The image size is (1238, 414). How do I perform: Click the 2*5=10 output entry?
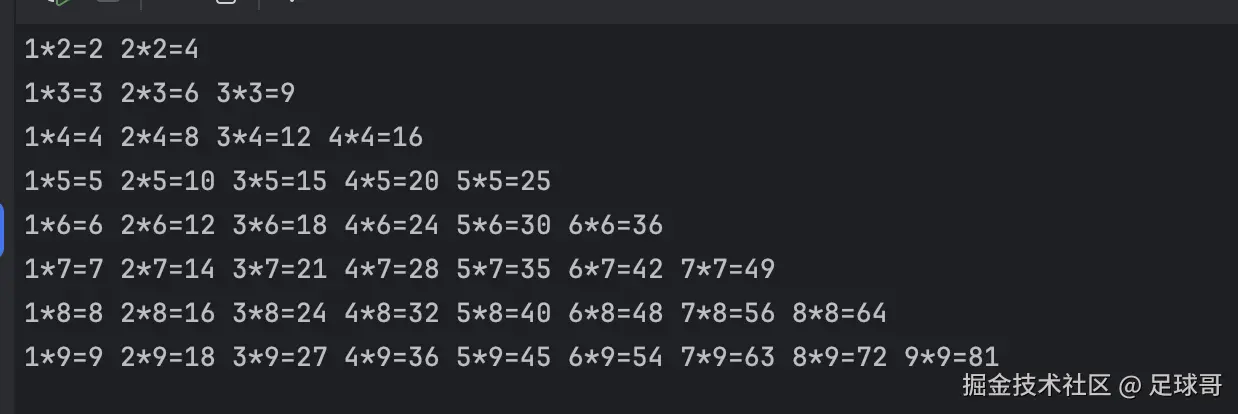pyautogui.click(x=167, y=181)
